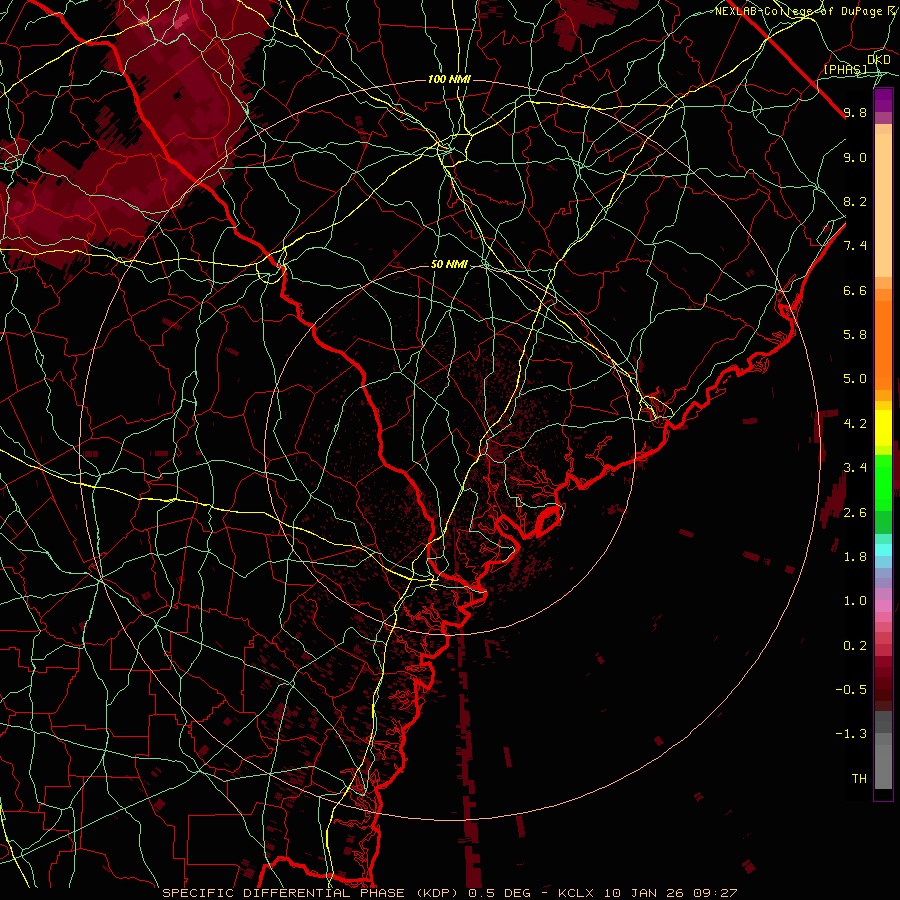Viewport: 900px width, 900px height.
Task: Click the 100 NMI range ring label
Action: 449,79
